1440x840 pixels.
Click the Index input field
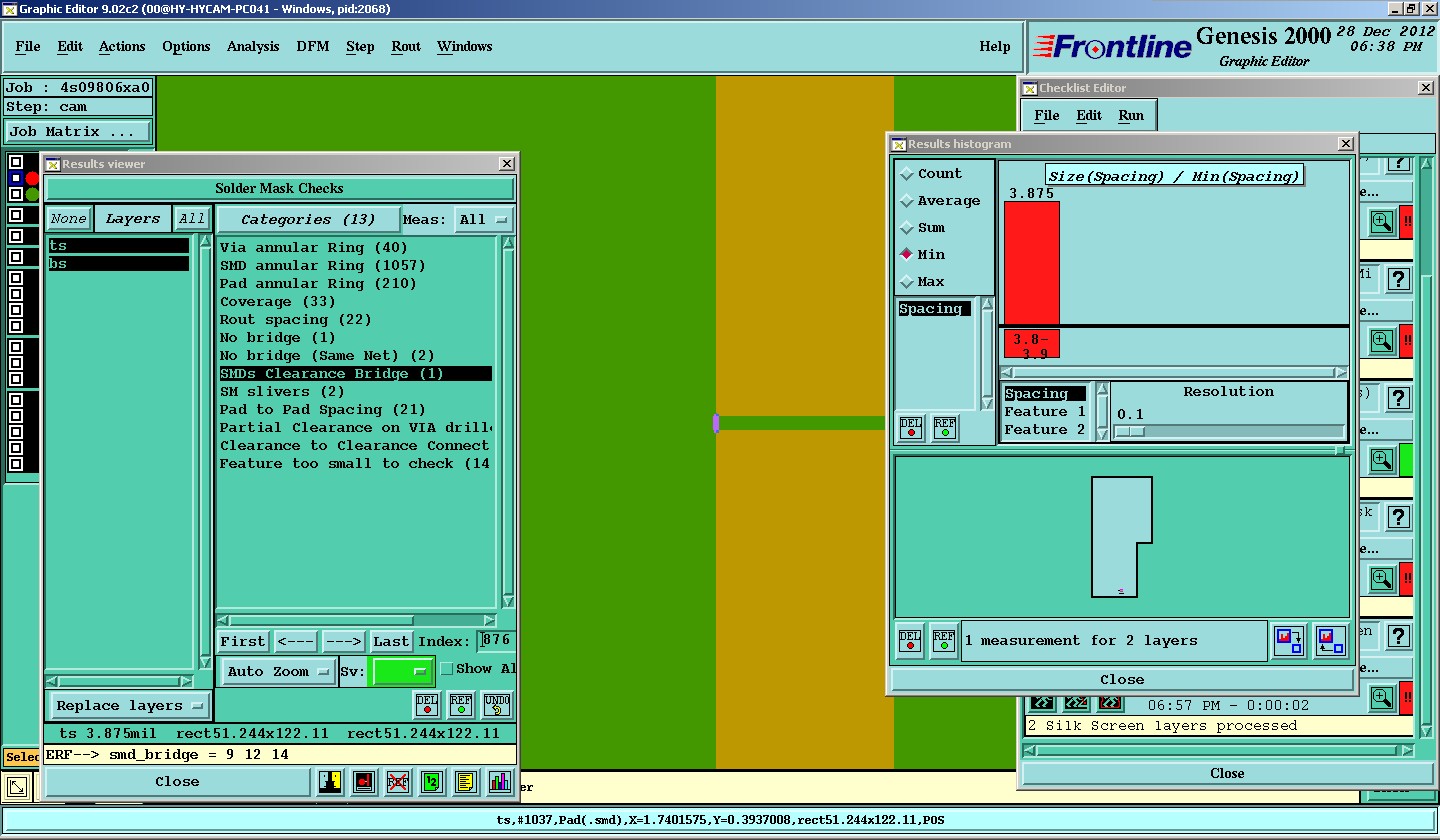pyautogui.click(x=495, y=641)
